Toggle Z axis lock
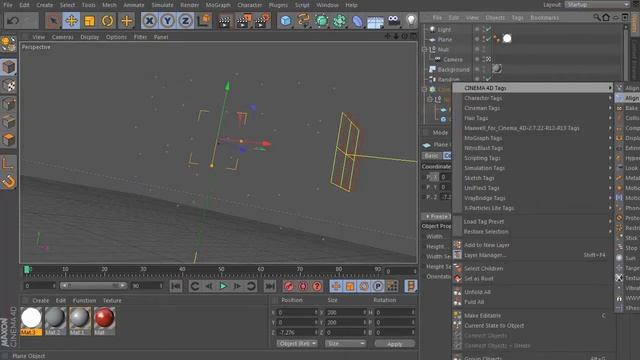The width and height of the screenshot is (640, 360). pos(185,20)
